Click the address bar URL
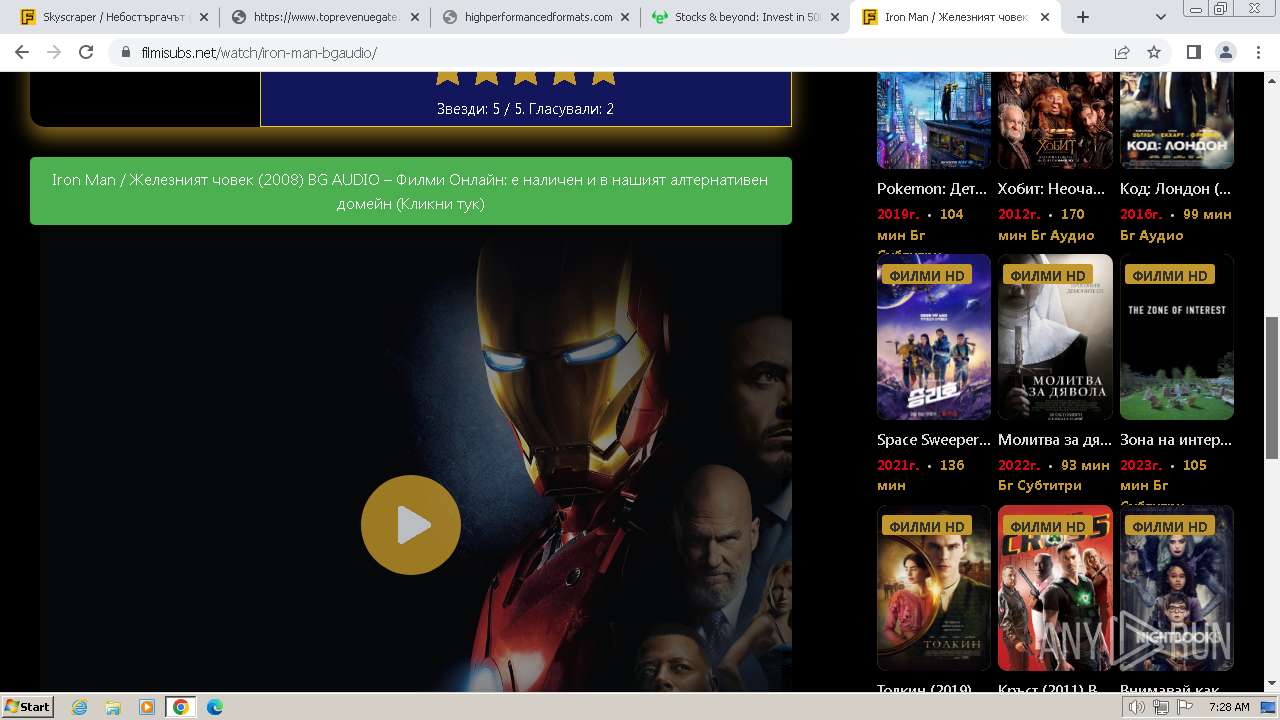Viewport: 1280px width, 720px height. pos(259,52)
